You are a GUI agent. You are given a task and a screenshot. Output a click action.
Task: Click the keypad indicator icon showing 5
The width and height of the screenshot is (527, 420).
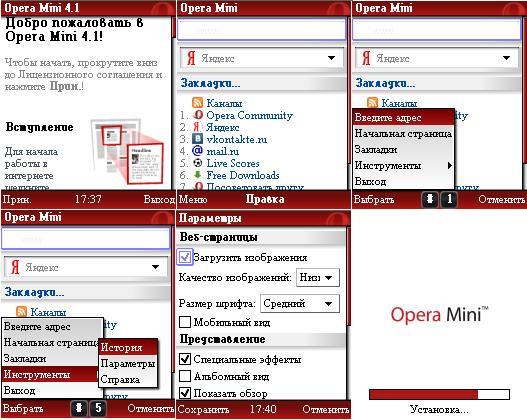tap(97, 408)
